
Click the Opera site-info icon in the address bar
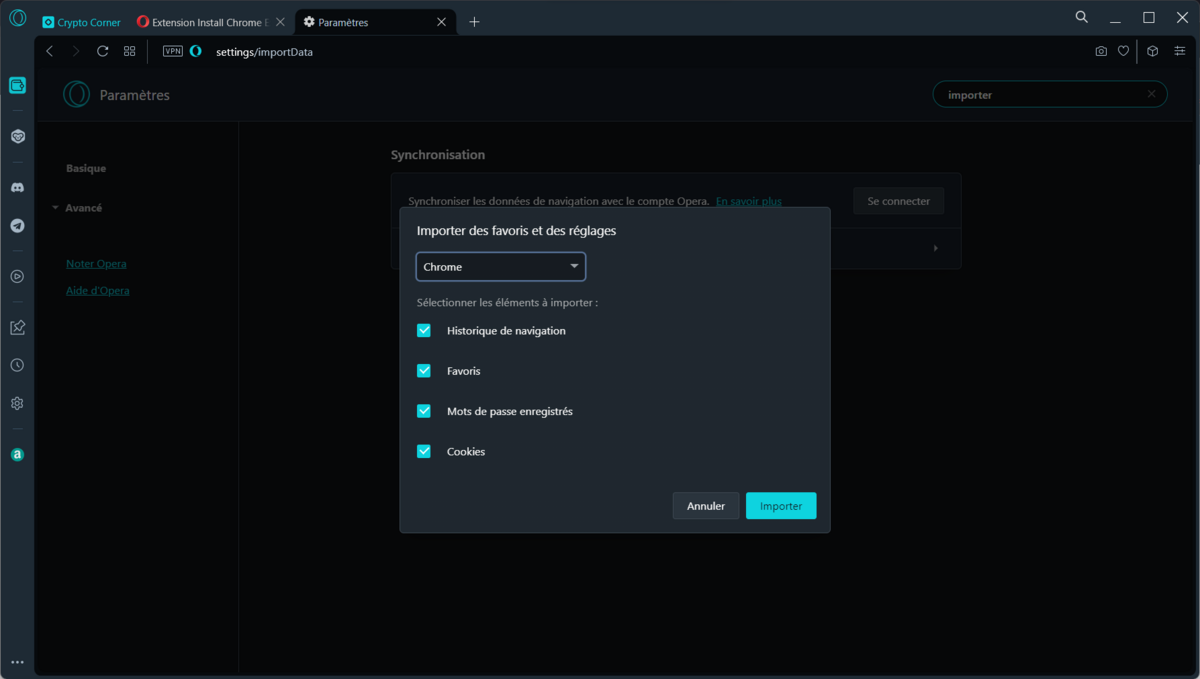[x=196, y=51]
